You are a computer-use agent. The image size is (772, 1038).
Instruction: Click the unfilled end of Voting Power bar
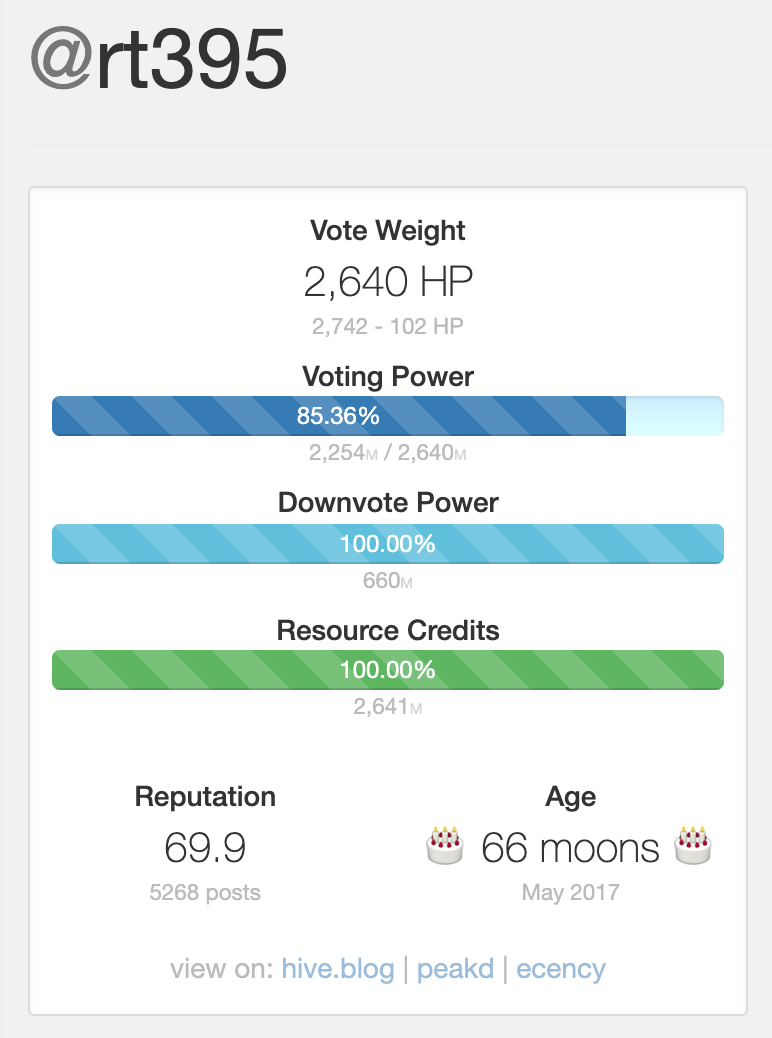pyautogui.click(x=674, y=416)
